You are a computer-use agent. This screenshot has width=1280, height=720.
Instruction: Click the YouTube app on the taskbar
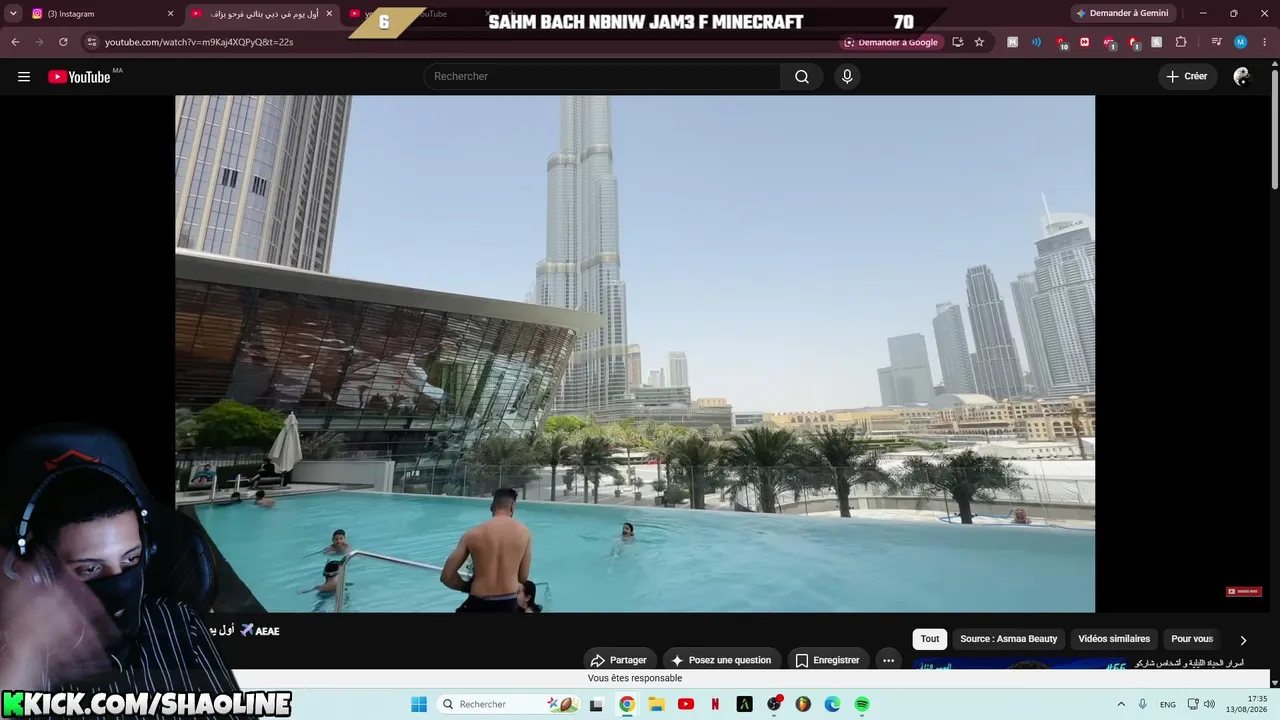pyautogui.click(x=686, y=704)
